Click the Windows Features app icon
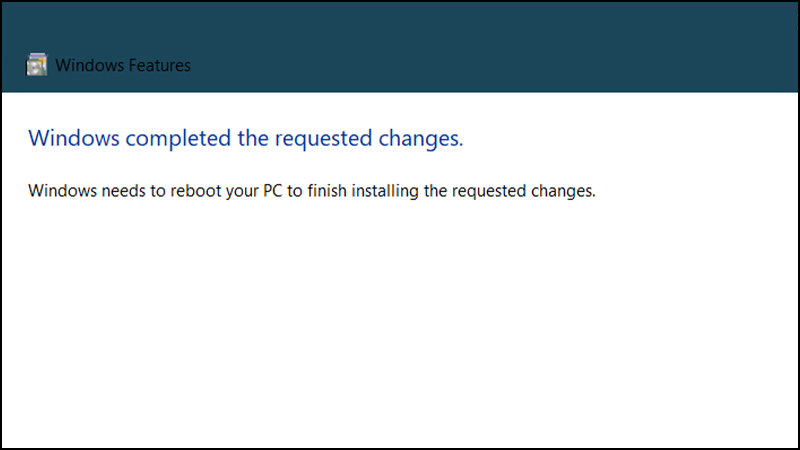 pos(37,65)
